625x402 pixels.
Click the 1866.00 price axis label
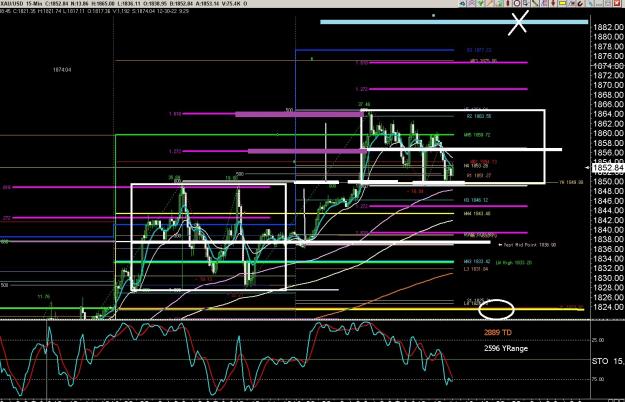[608, 104]
